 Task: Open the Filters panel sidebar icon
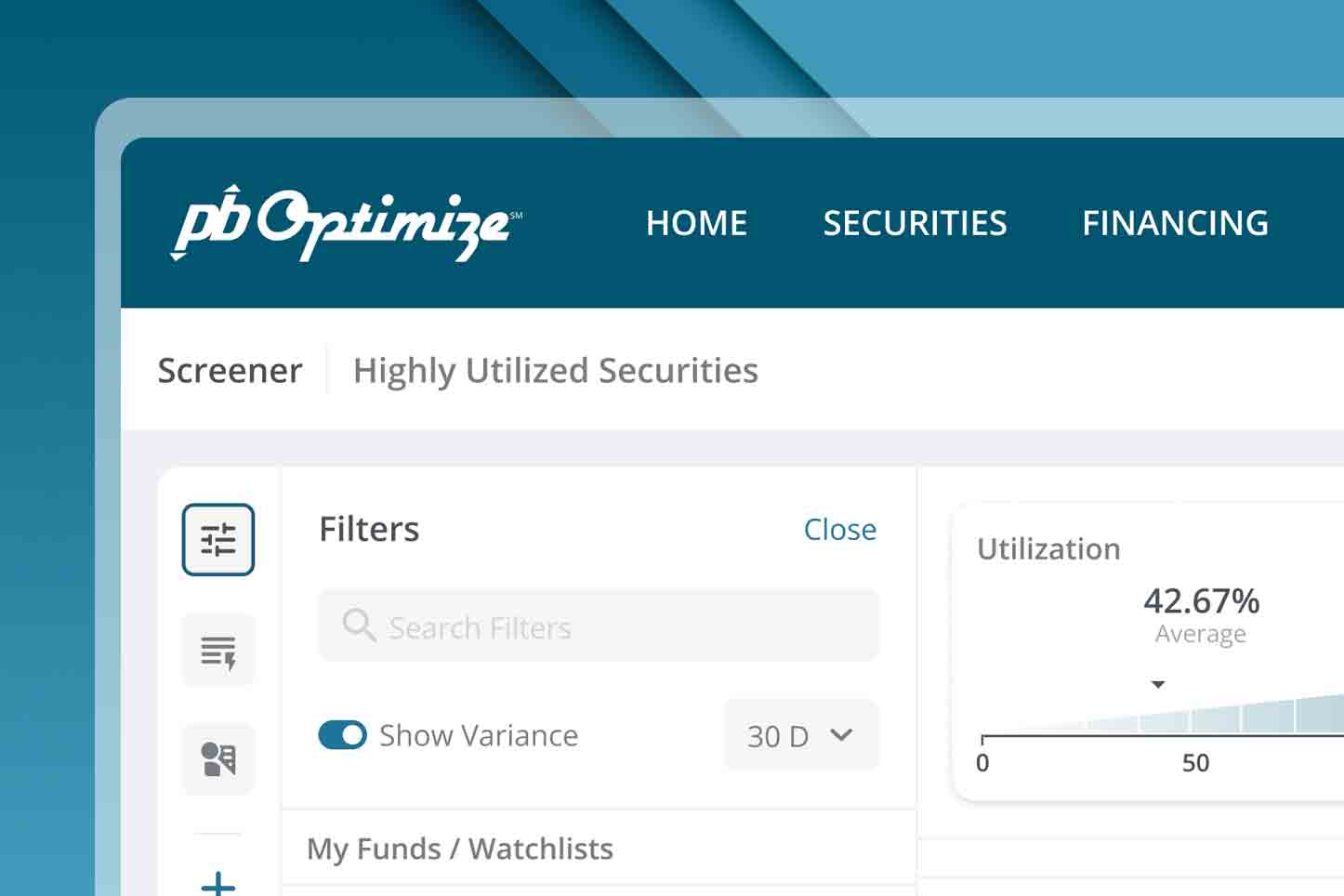coord(218,540)
